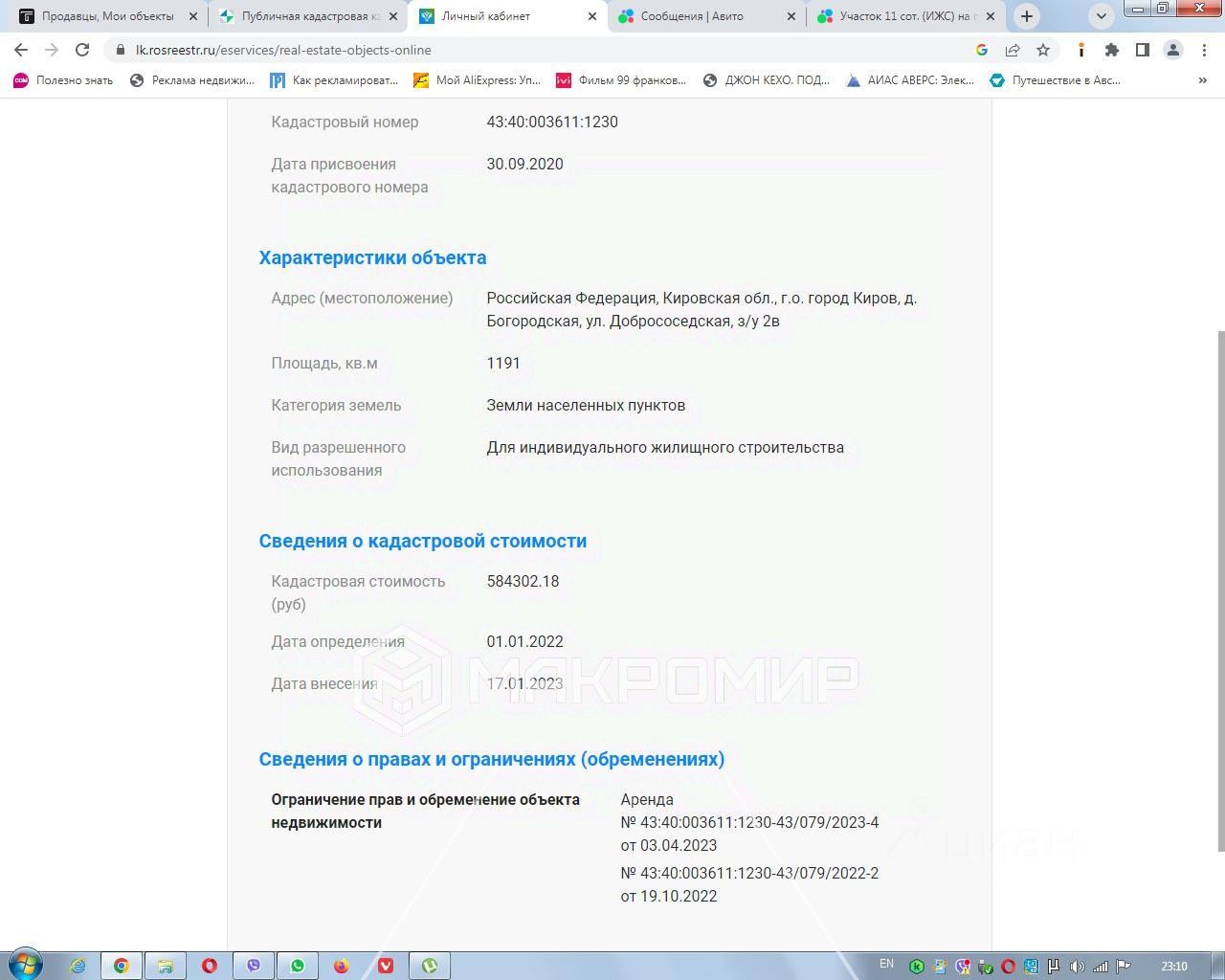Image resolution: width=1225 pixels, height=980 pixels.
Task: Click the 'Сведения о правах и ограничениях' heading
Action: 491,759
